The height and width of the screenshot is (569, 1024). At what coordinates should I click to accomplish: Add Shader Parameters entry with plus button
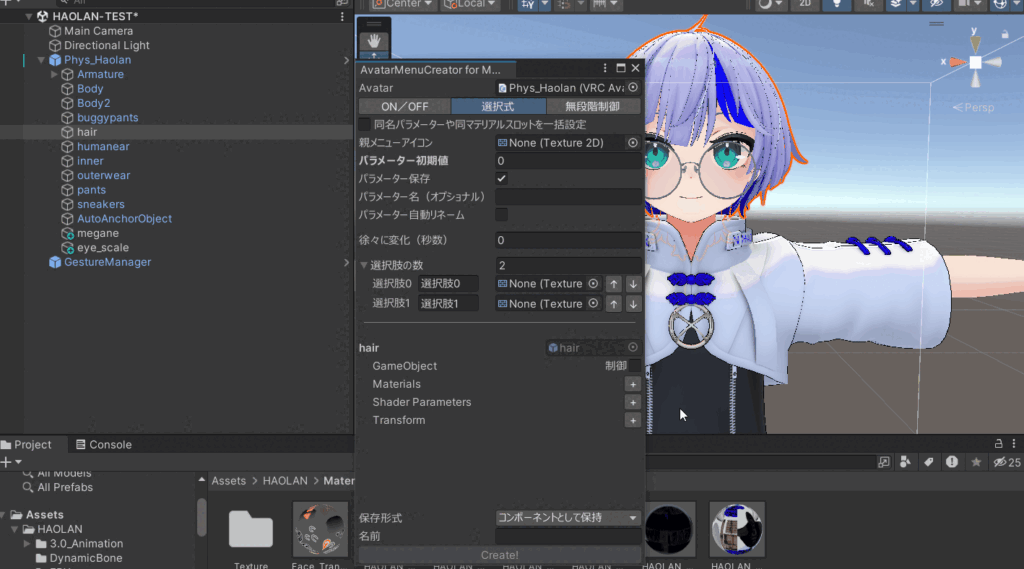point(633,402)
